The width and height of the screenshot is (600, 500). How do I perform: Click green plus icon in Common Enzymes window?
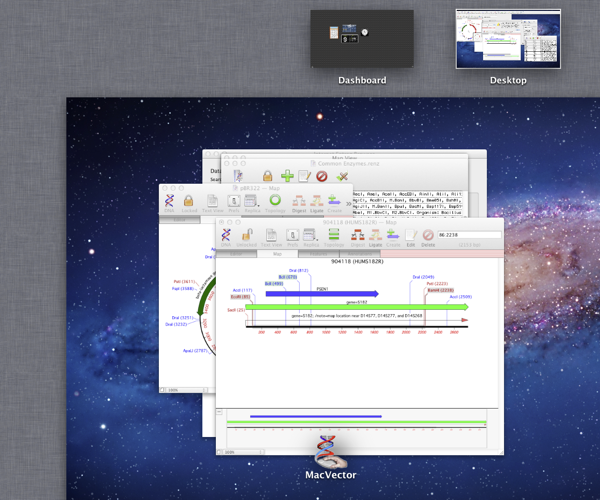(287, 176)
